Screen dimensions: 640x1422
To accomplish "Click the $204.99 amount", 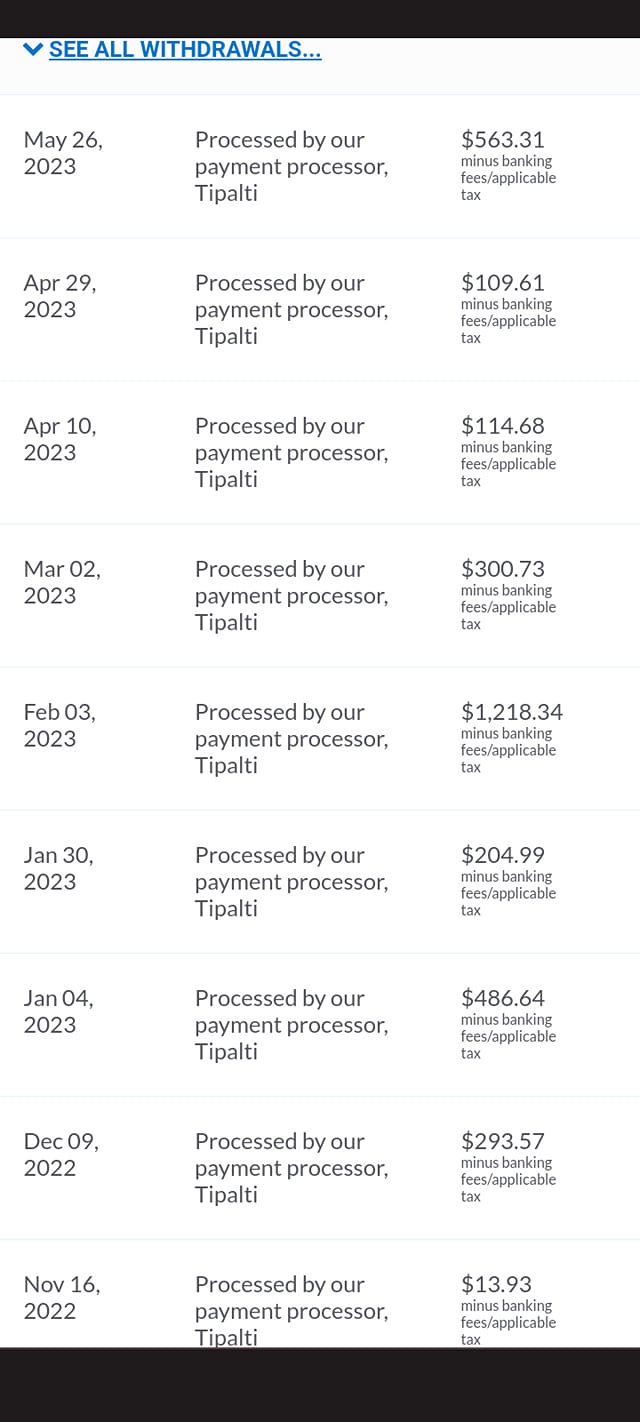I will [x=502, y=855].
